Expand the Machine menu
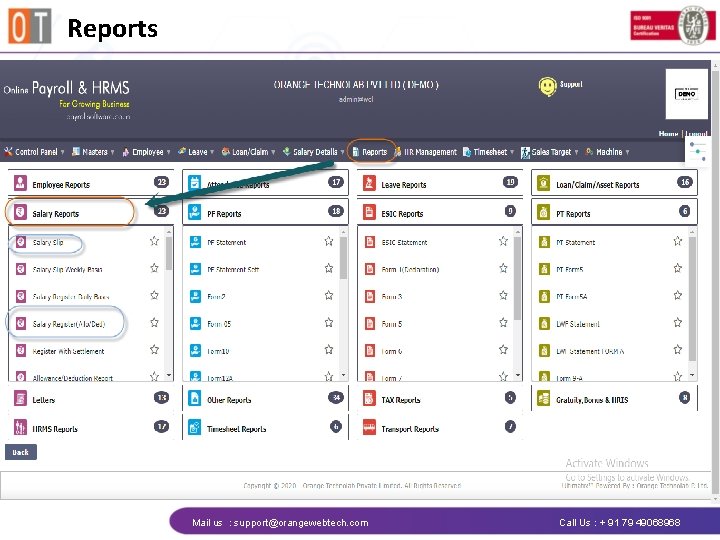The height and width of the screenshot is (540, 720). (608, 152)
